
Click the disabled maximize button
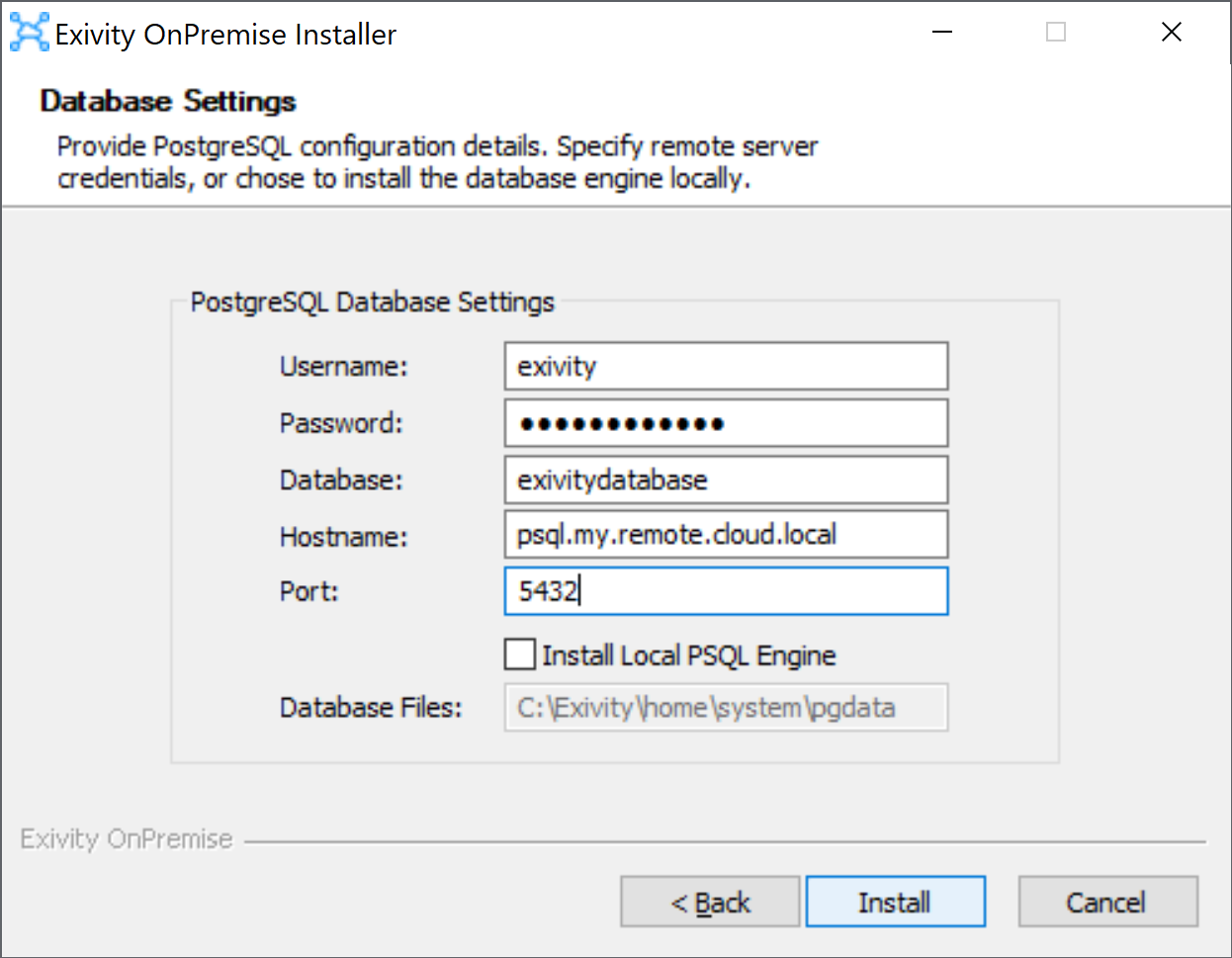[x=1056, y=33]
